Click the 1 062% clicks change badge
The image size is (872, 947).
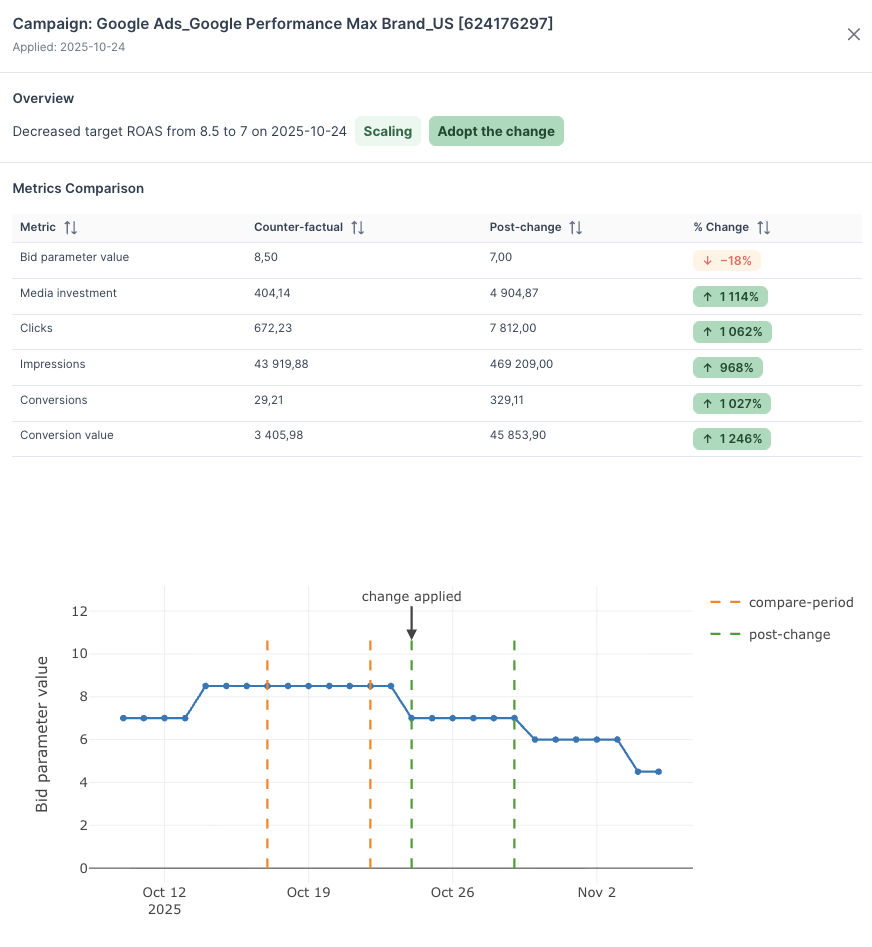click(732, 332)
